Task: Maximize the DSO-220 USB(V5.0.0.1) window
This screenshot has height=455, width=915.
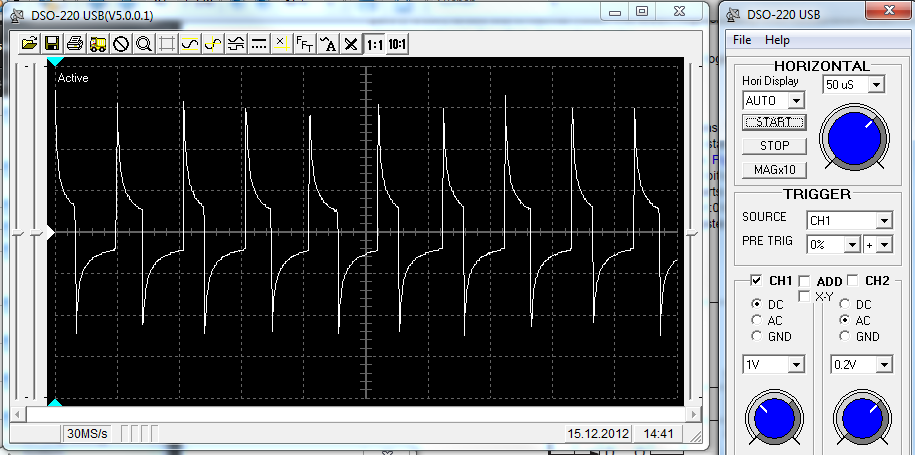Action: 642,11
